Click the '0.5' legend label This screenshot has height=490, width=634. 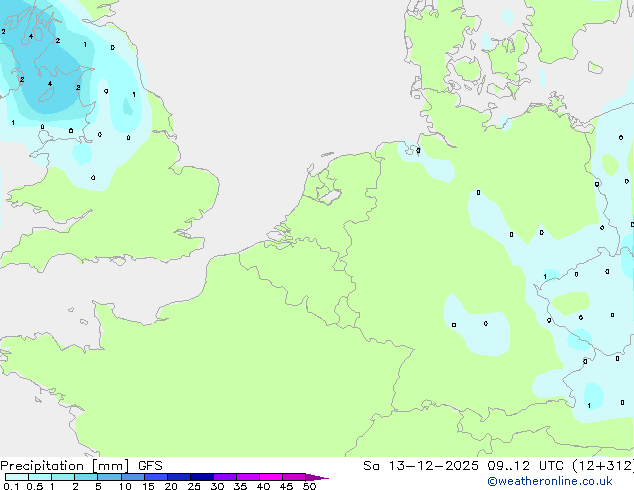tap(34, 486)
